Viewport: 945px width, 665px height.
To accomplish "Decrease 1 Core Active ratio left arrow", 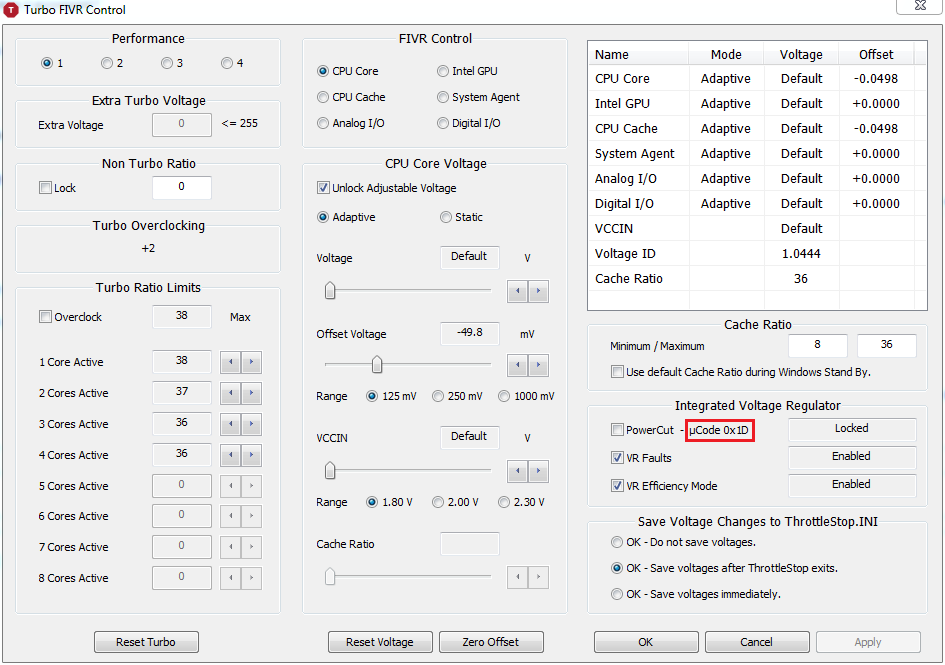I will (x=231, y=362).
